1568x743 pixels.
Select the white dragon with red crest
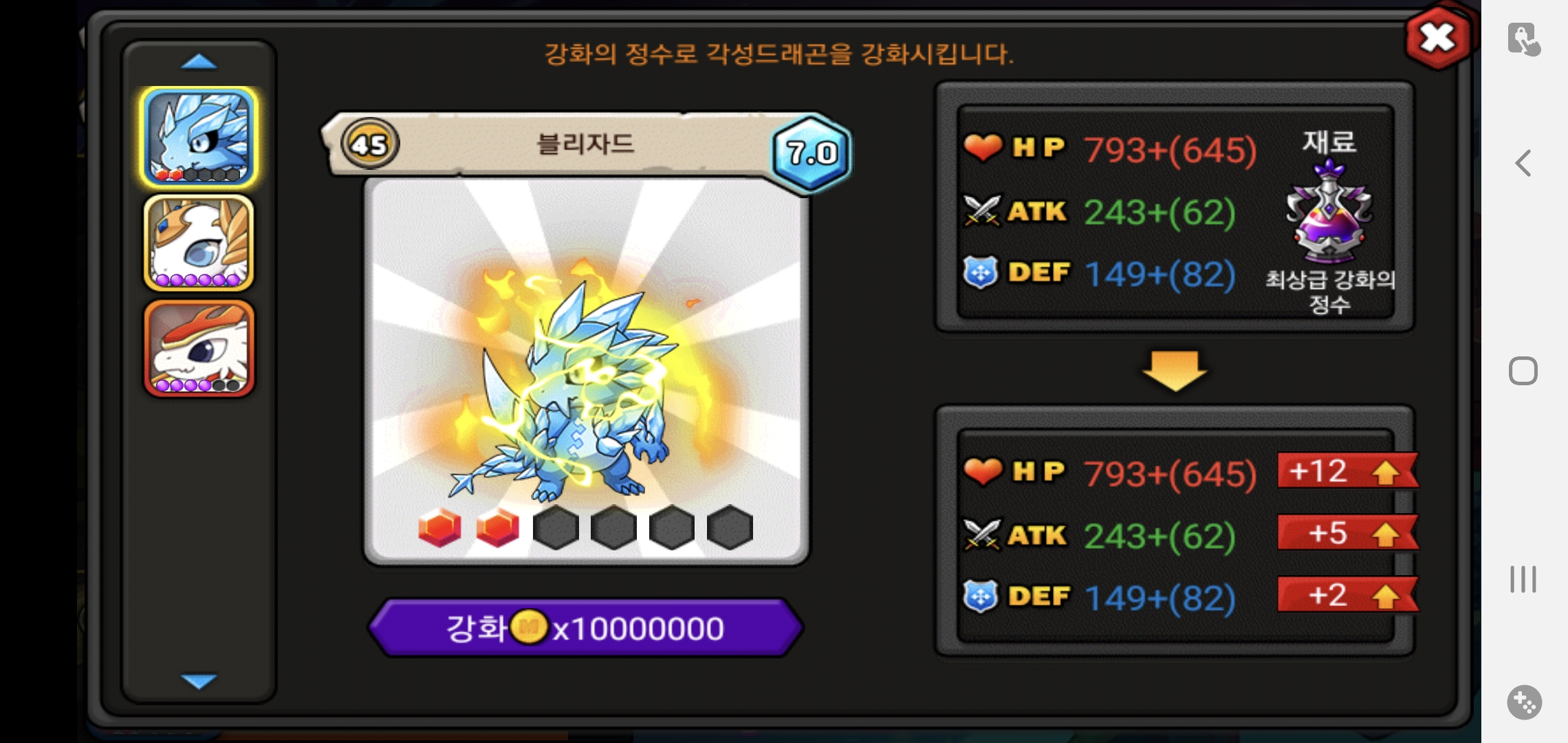[x=199, y=348]
